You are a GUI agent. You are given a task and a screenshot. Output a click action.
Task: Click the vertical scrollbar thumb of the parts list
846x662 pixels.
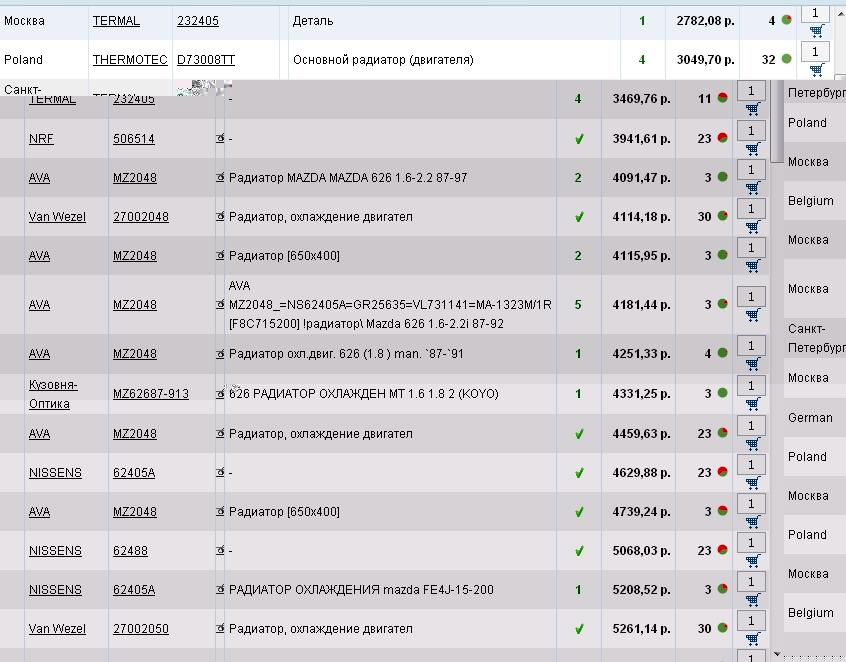776,121
